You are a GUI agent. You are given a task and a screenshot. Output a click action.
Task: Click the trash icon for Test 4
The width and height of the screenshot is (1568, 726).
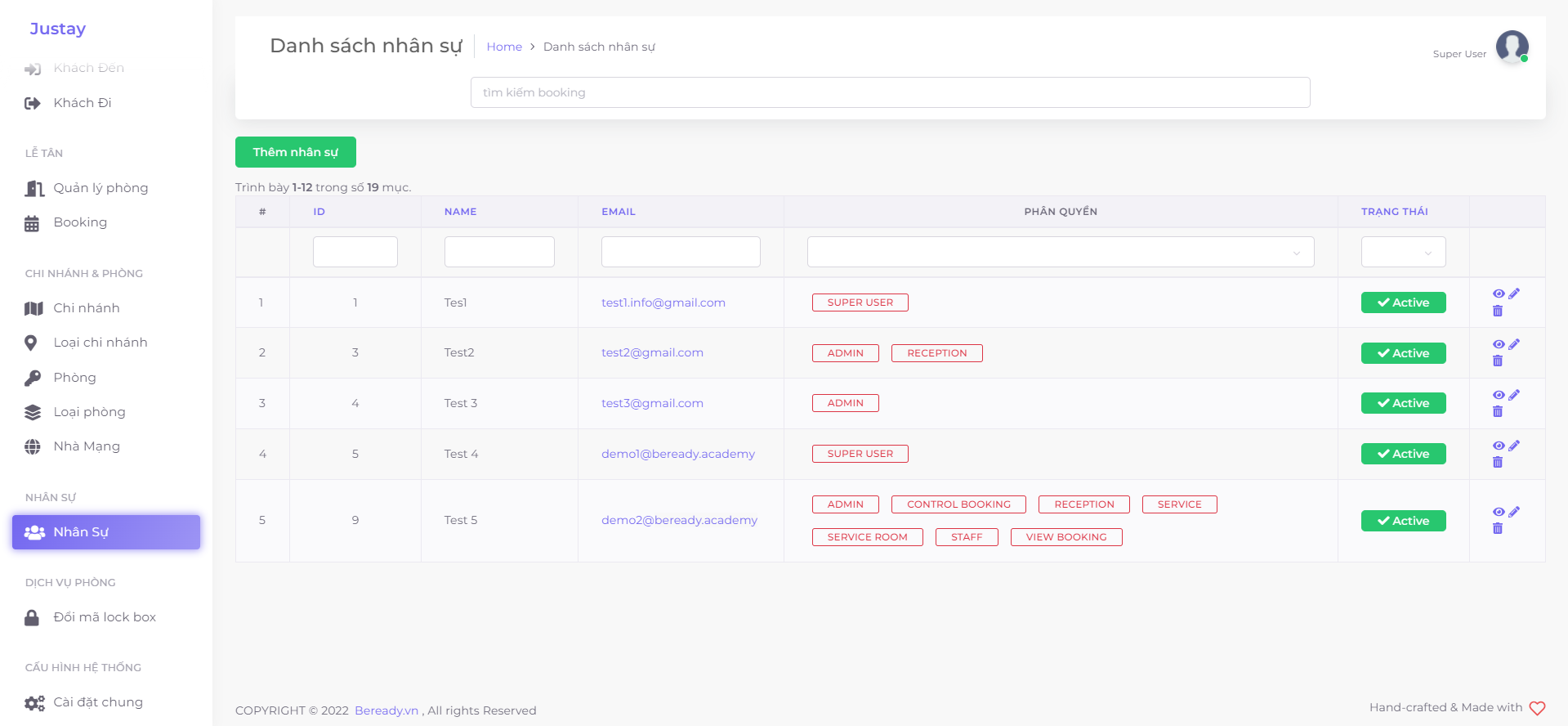(x=1498, y=462)
